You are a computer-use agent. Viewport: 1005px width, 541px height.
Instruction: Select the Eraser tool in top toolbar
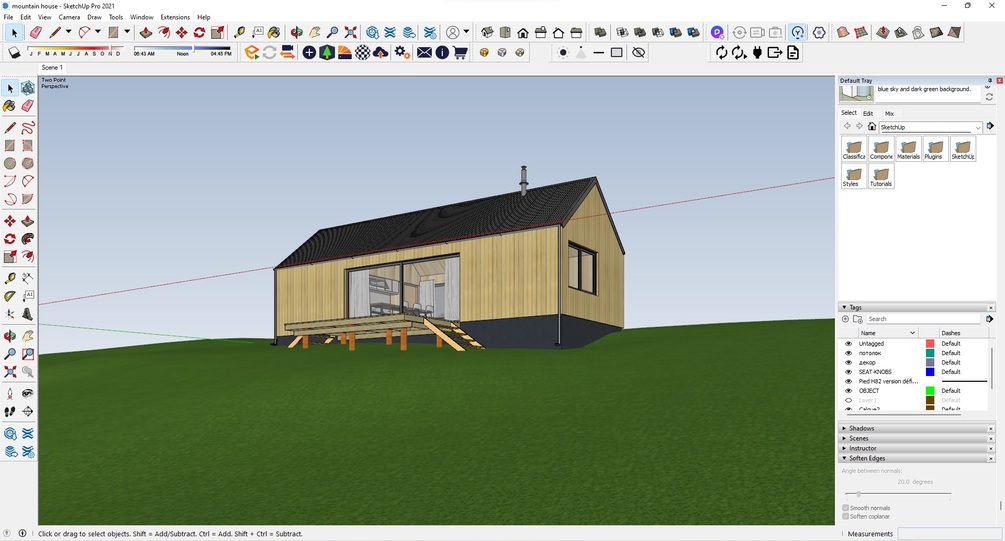35,32
